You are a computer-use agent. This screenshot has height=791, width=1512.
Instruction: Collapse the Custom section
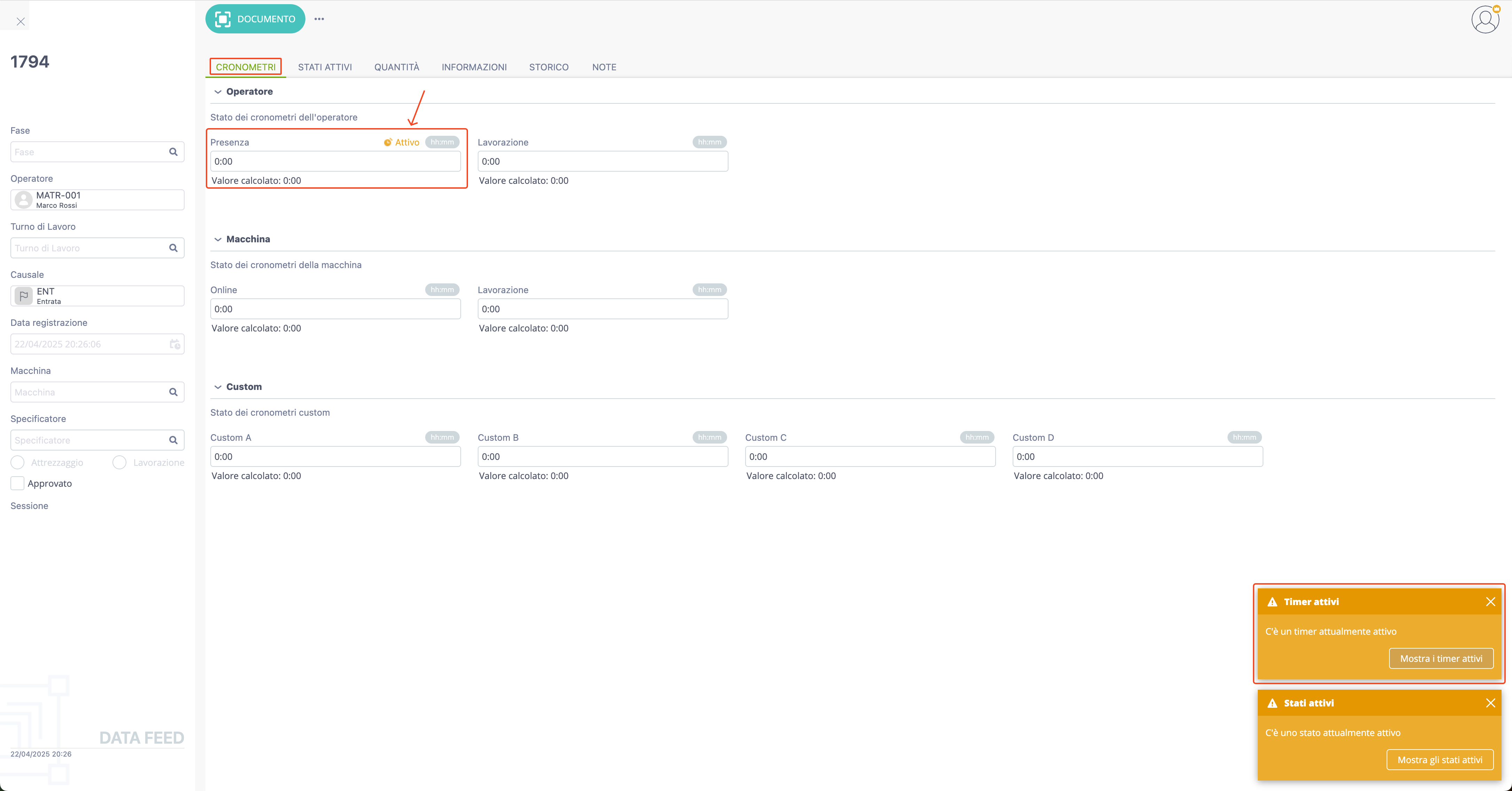coord(218,387)
